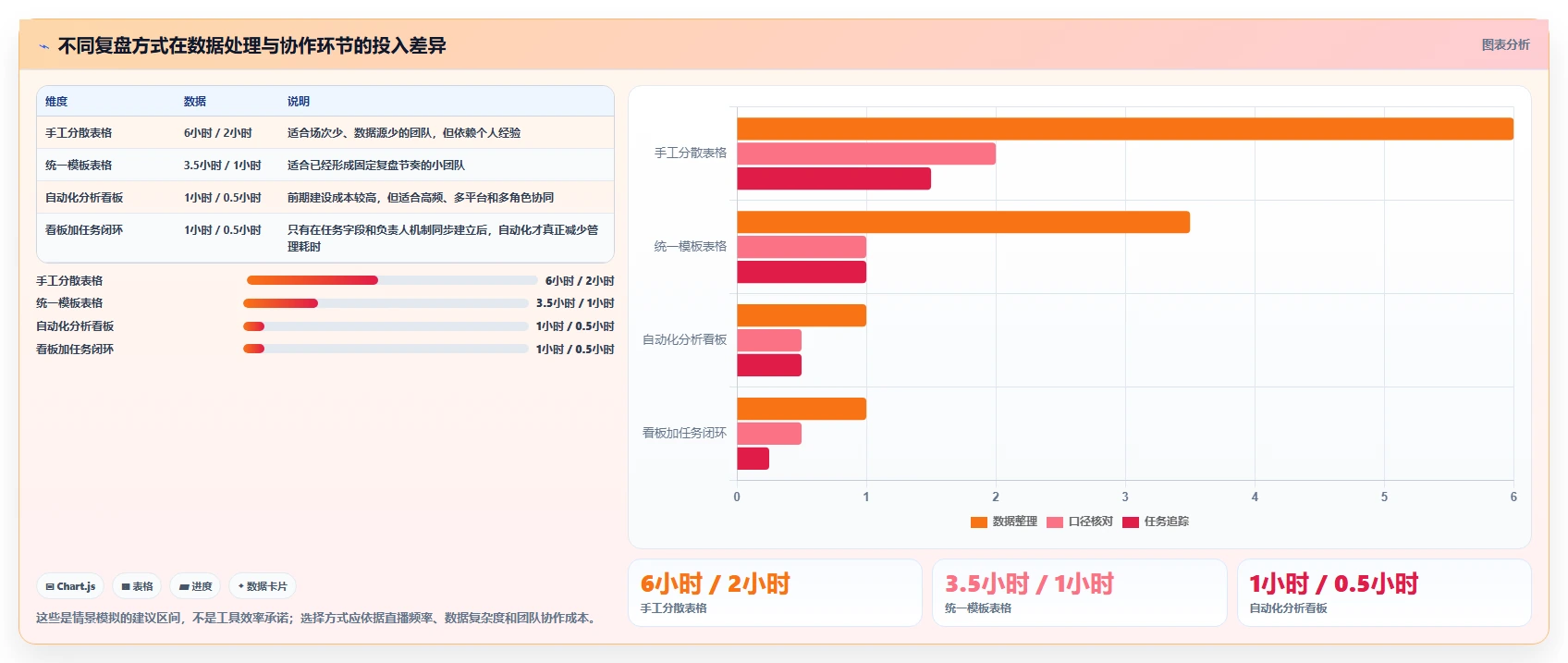
Task: Click the orange 数据整理 bar for 统一模板表格
Action: (963, 222)
